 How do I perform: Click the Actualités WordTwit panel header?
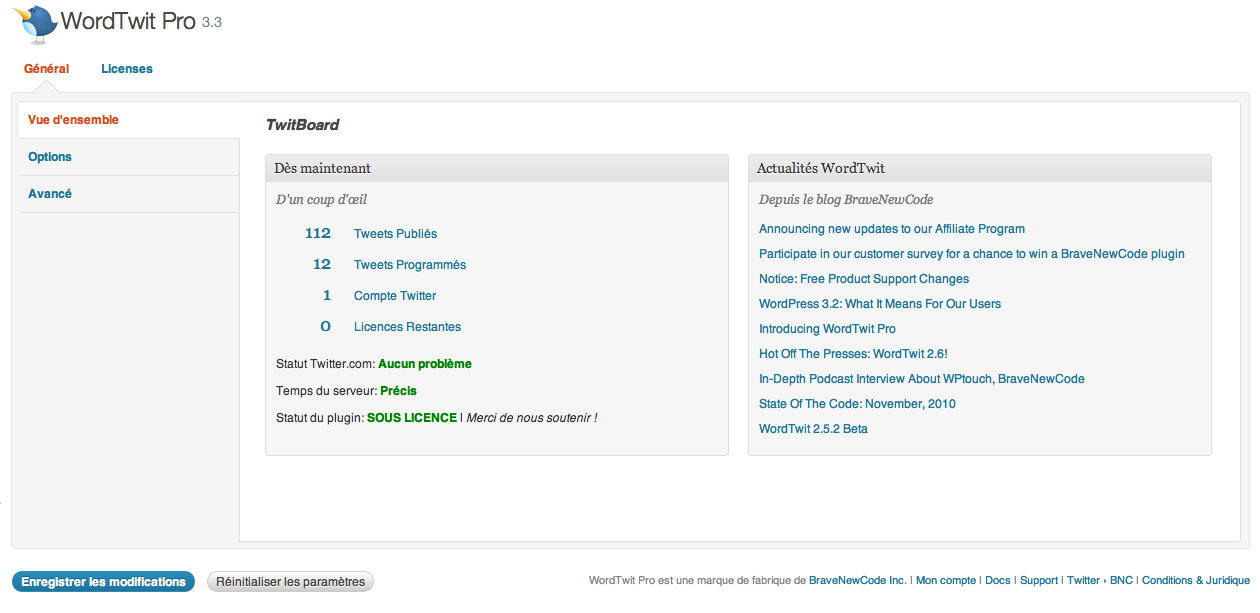click(980, 168)
